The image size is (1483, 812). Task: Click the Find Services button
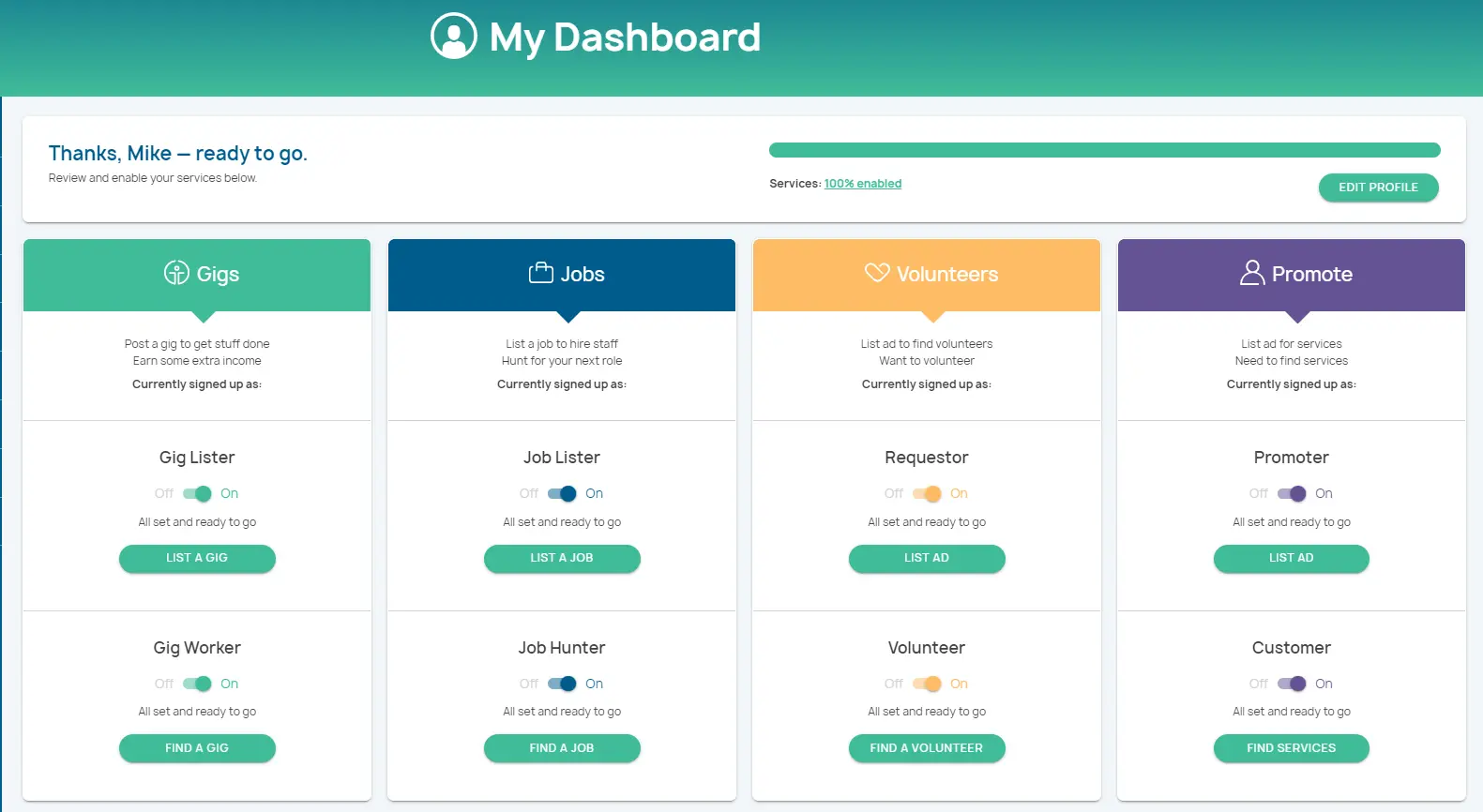[1291, 748]
